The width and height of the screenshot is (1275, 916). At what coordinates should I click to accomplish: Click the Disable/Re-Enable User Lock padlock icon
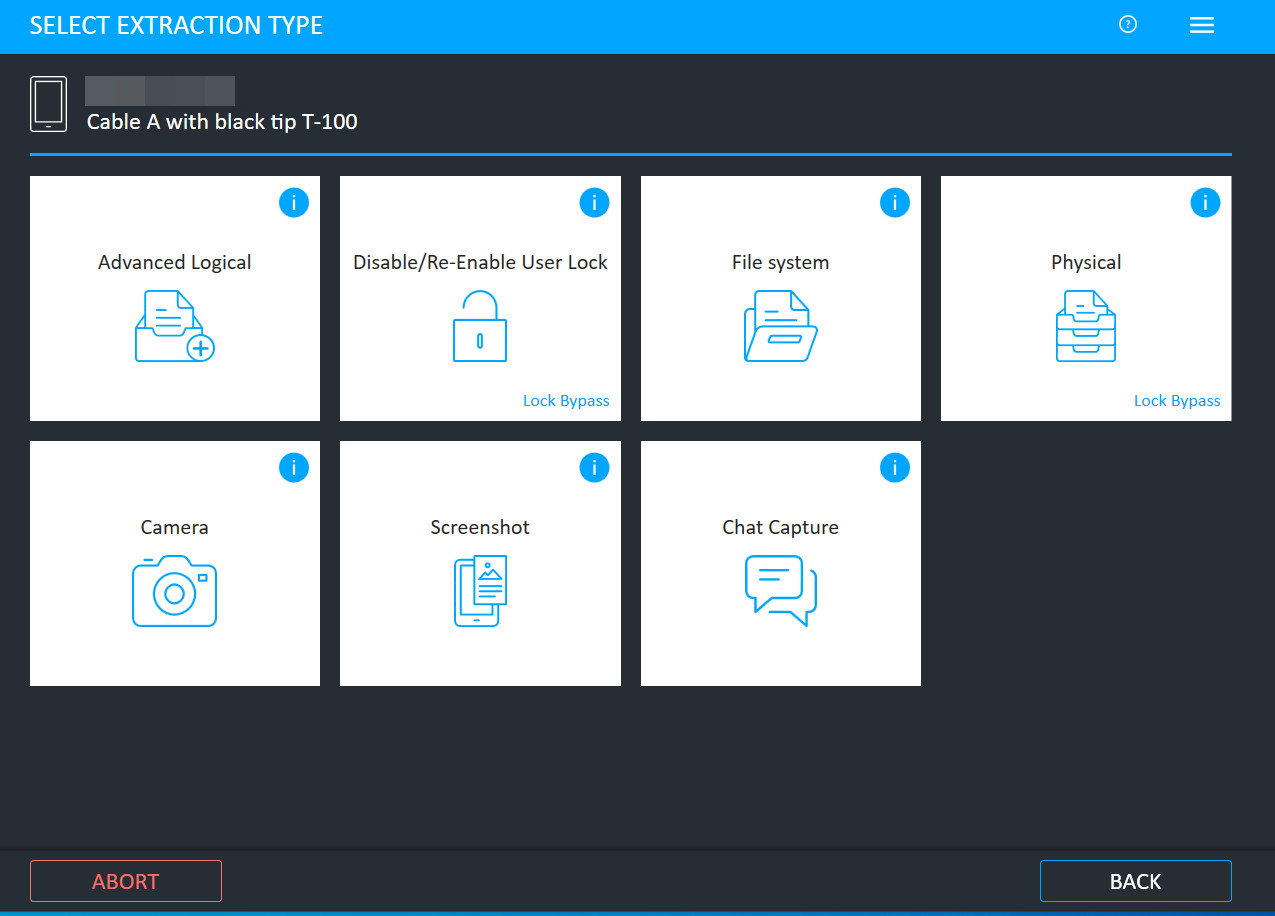[x=480, y=326]
